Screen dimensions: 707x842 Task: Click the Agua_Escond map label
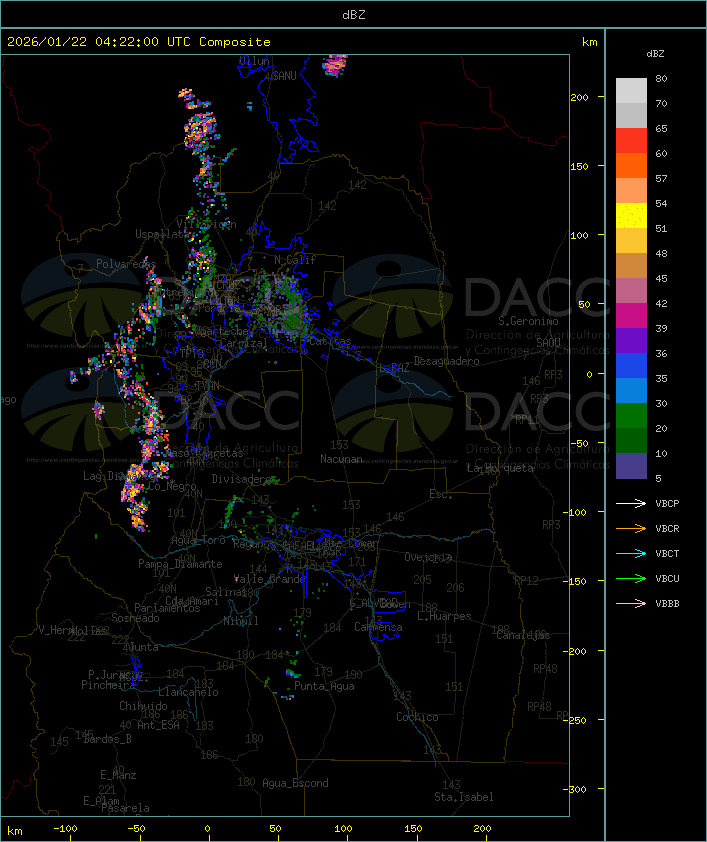[295, 783]
